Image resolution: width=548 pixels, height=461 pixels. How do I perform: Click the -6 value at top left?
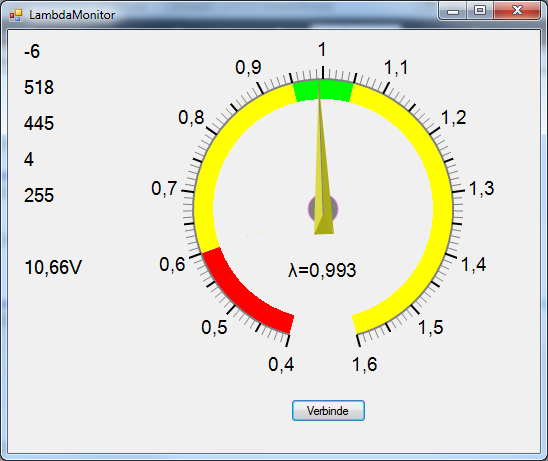click(x=32, y=51)
